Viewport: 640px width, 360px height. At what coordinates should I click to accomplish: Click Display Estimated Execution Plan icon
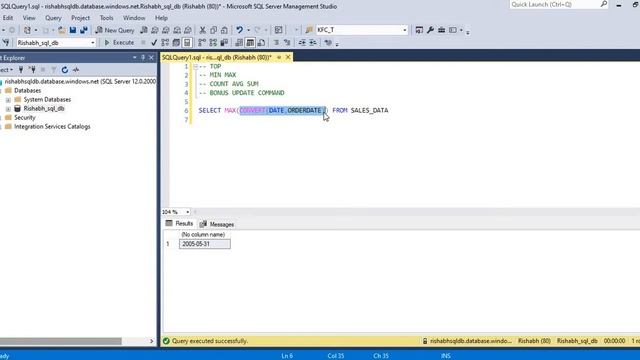pyautogui.click(x=165, y=42)
